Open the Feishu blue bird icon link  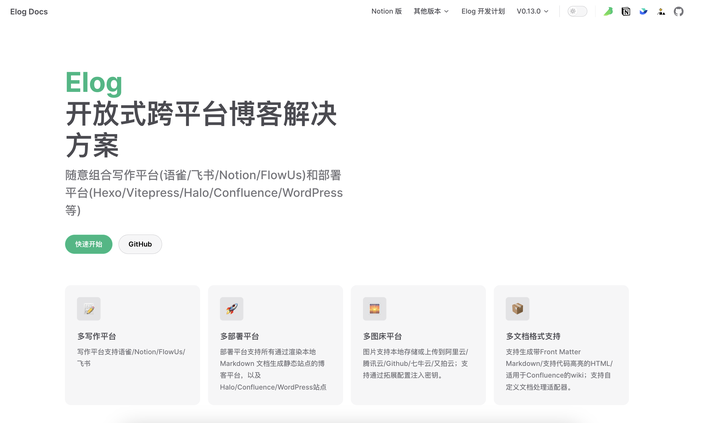tap(643, 11)
